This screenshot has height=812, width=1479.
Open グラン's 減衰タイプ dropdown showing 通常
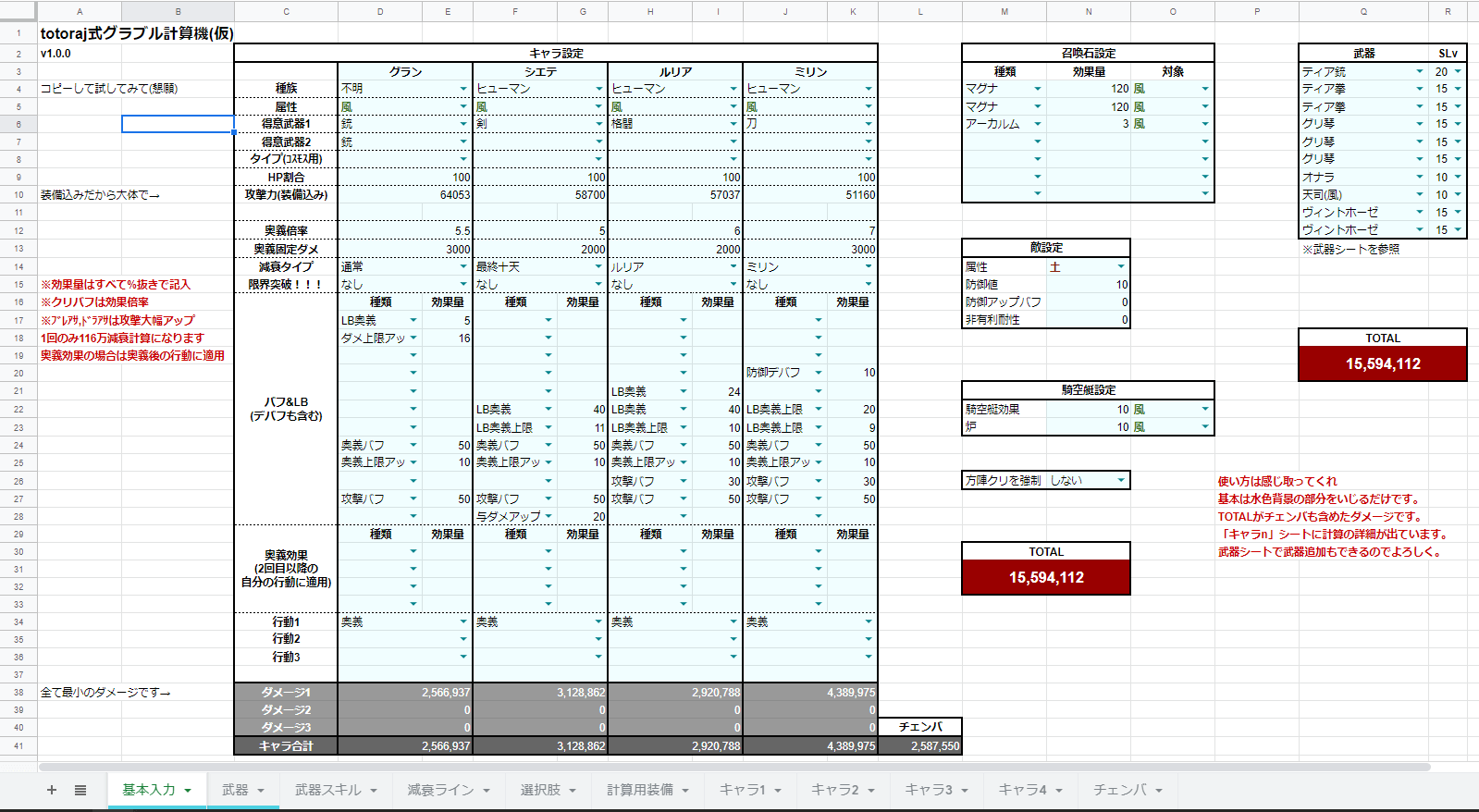[x=463, y=267]
